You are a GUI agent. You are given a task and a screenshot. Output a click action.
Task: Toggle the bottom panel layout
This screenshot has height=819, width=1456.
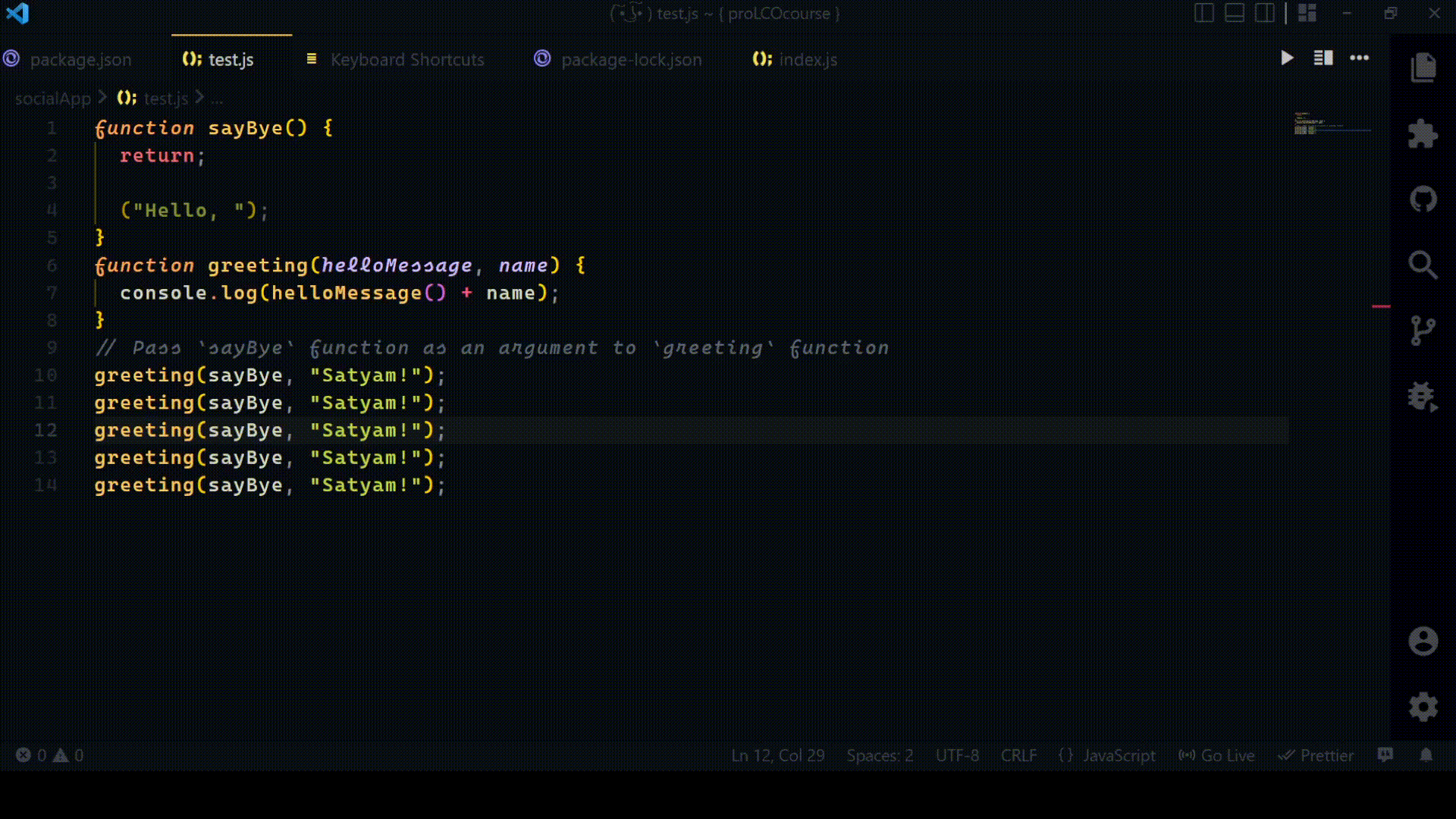[x=1235, y=13]
